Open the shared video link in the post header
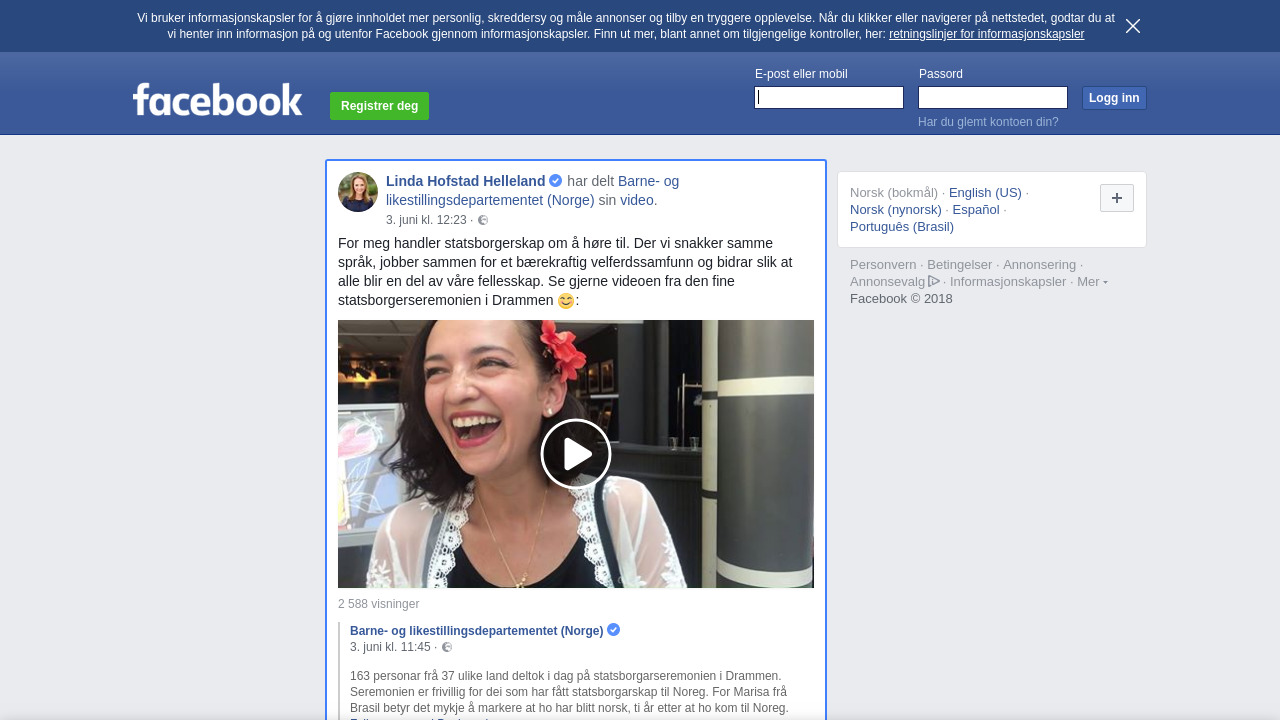Viewport: 1280px width, 720px height. [x=637, y=200]
